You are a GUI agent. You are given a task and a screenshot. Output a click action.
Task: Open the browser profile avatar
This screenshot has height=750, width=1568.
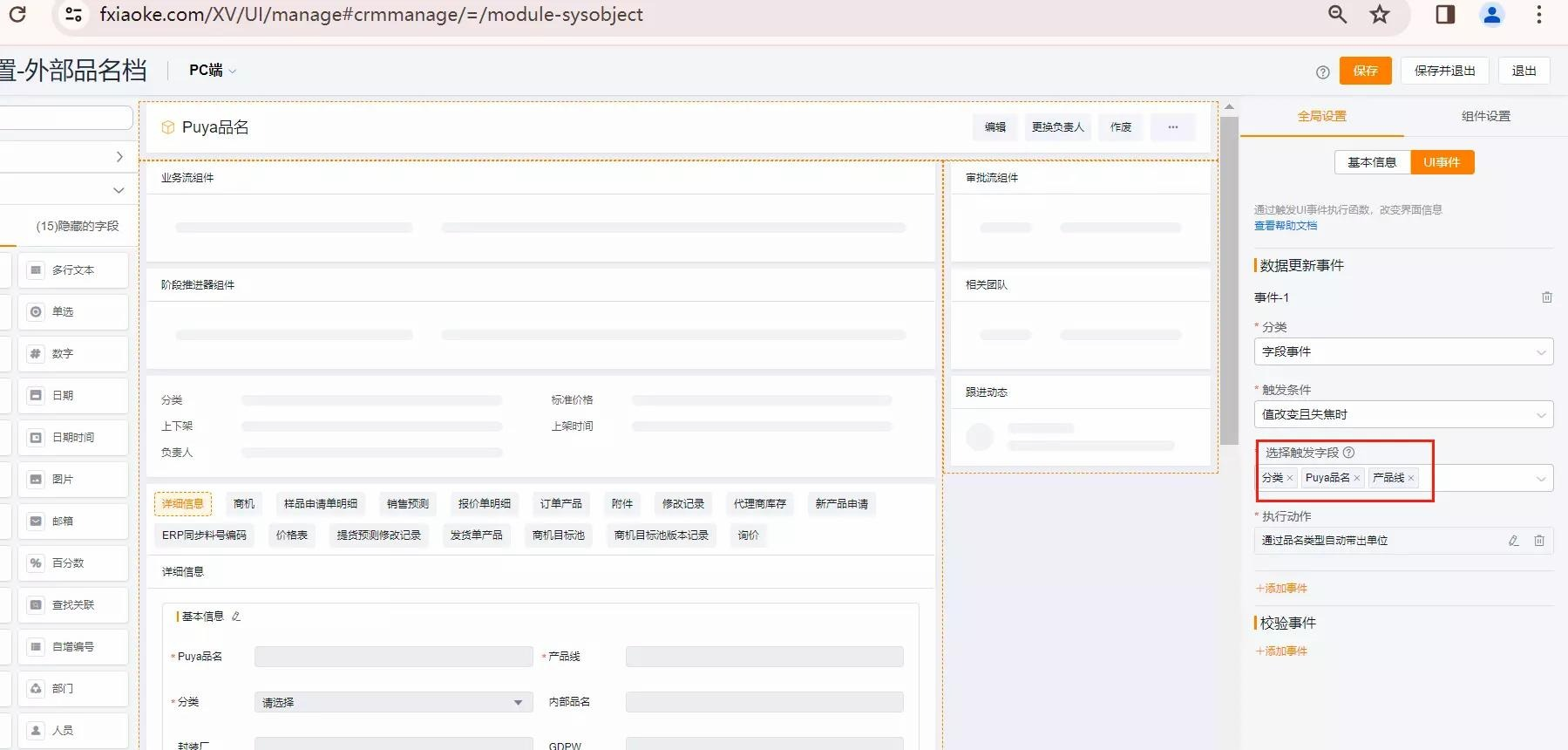(x=1492, y=14)
